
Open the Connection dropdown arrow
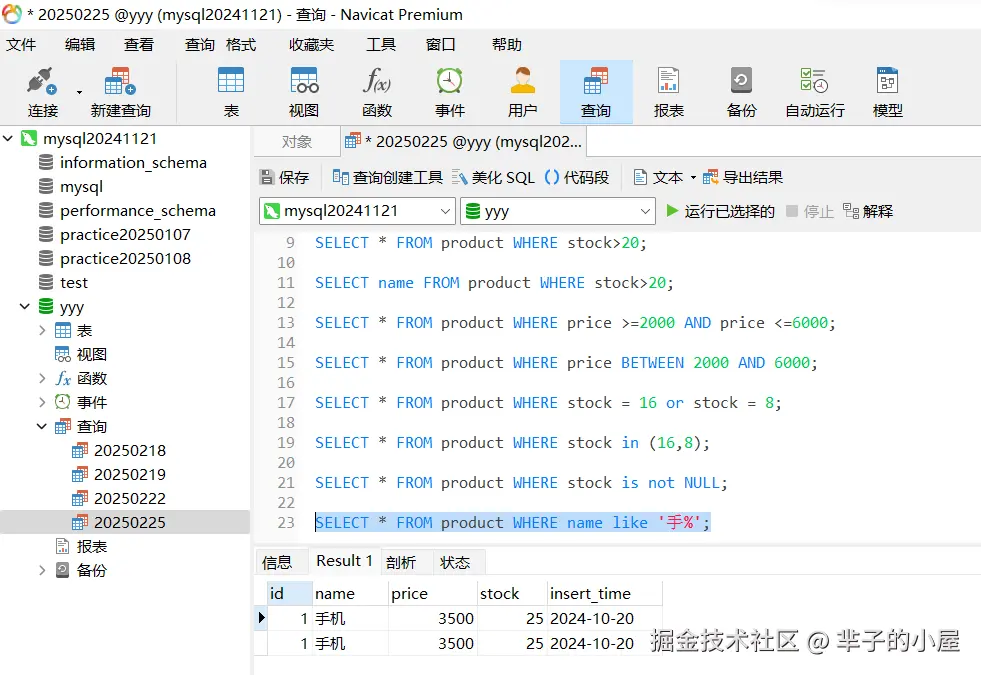[79, 93]
